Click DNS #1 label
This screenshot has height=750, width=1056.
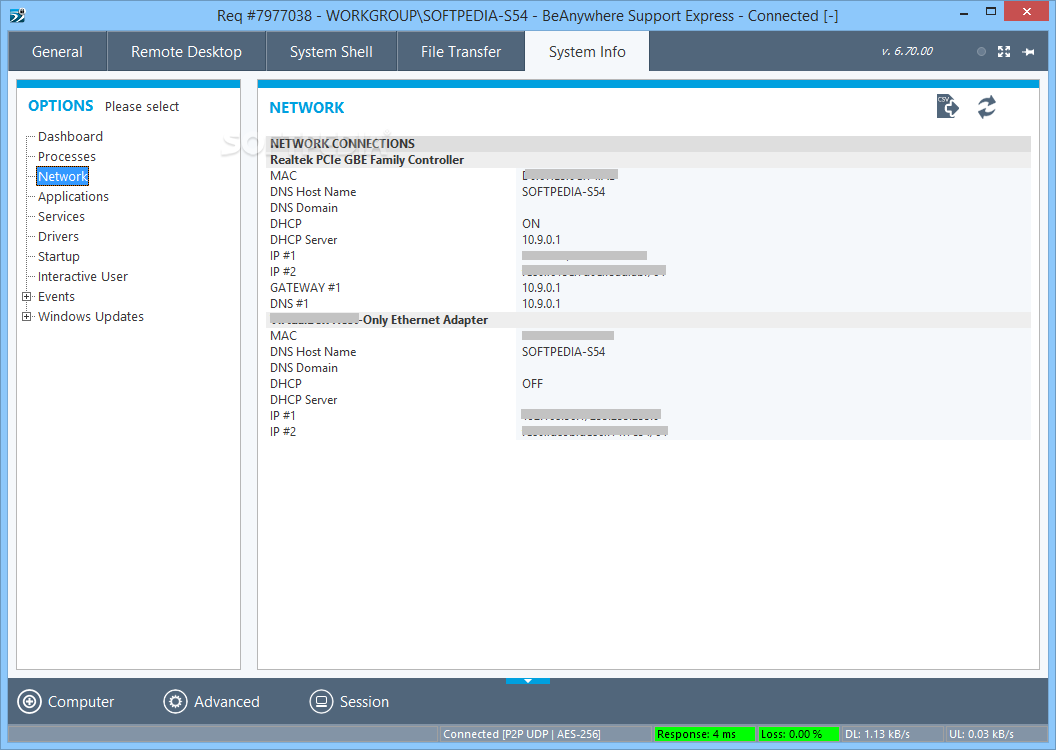click(289, 304)
